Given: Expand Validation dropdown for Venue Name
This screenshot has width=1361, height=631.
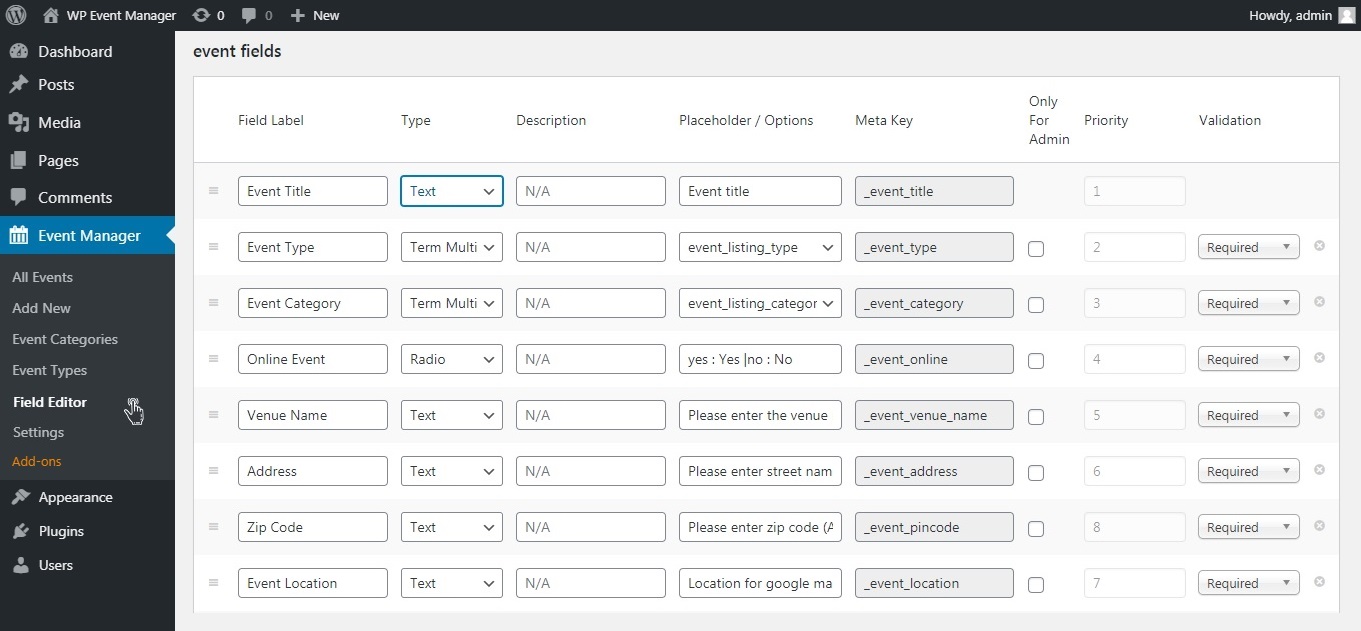Looking at the screenshot, I should pyautogui.click(x=1248, y=415).
